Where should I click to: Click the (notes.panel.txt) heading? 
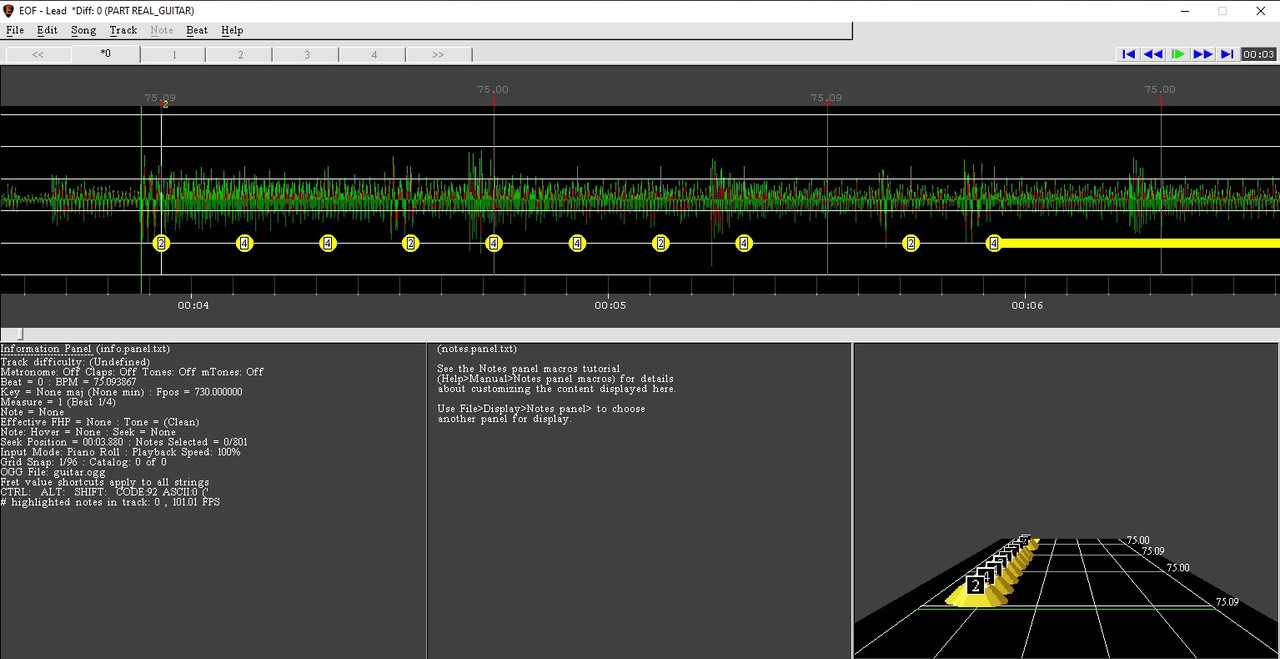477,349
